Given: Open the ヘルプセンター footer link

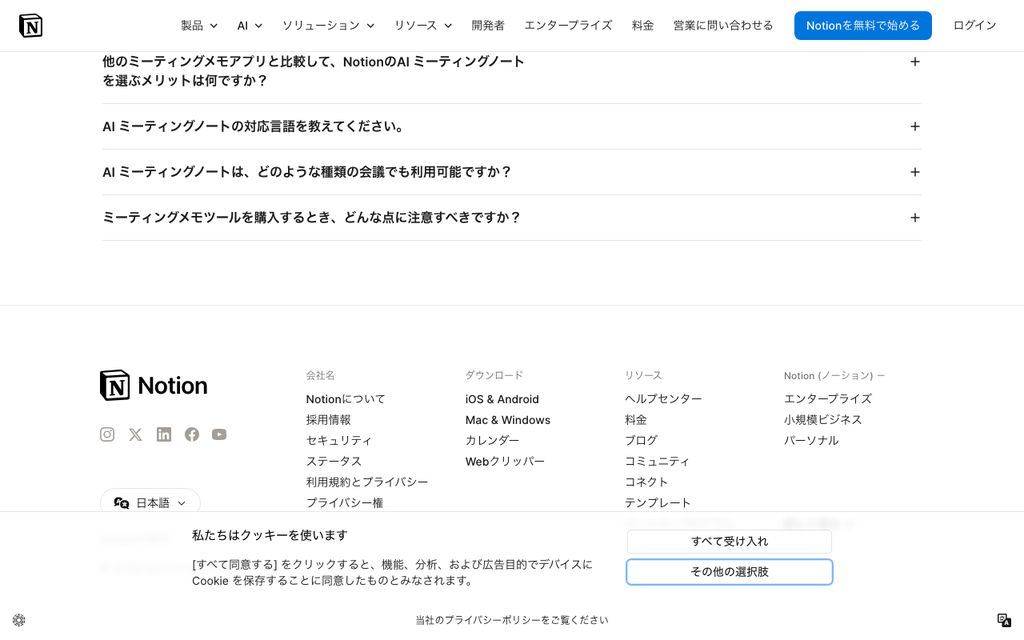Looking at the screenshot, I should pyautogui.click(x=664, y=399).
